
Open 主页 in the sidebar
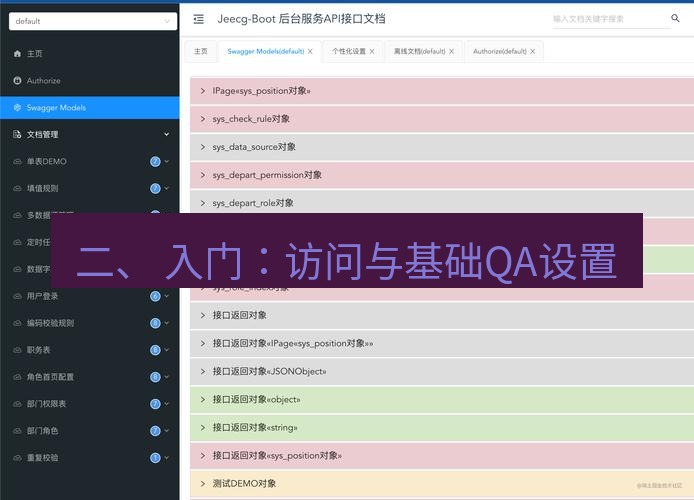pyautogui.click(x=90, y=54)
